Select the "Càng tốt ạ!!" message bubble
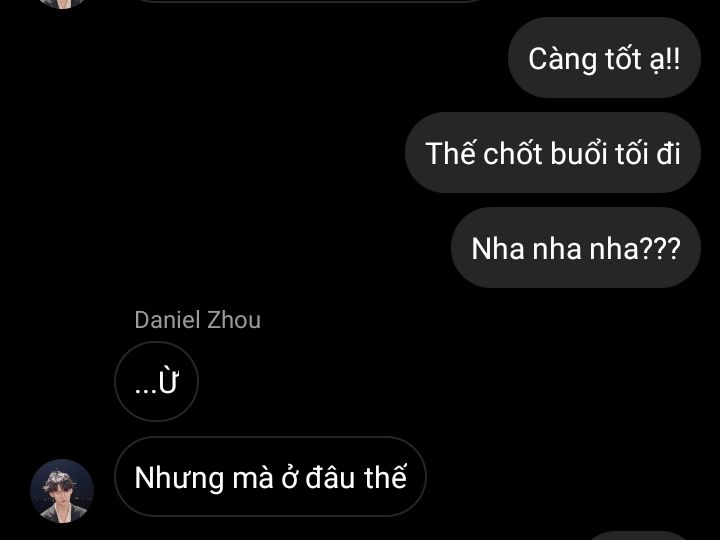Viewport: 720px width, 540px height. (x=604, y=58)
